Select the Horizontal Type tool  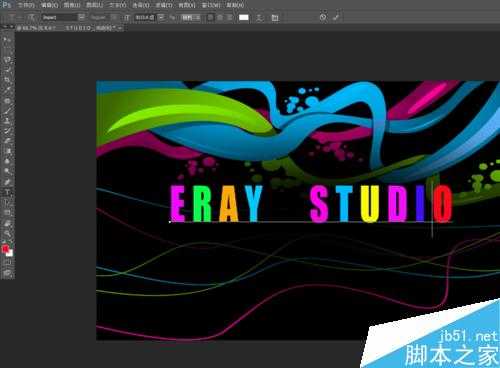[x=7, y=192]
